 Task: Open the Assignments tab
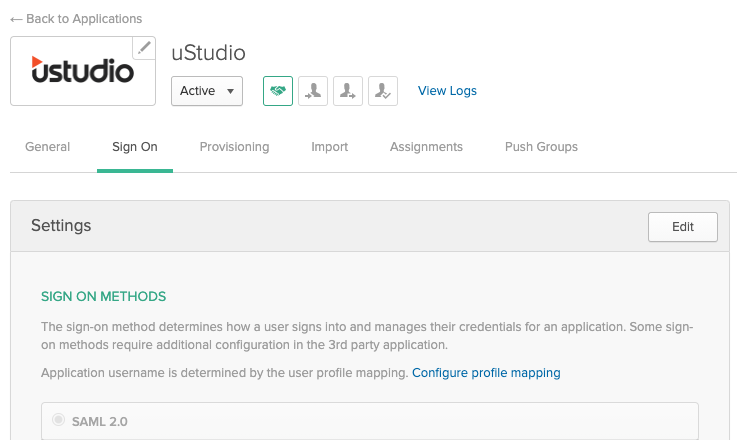pyautogui.click(x=426, y=147)
